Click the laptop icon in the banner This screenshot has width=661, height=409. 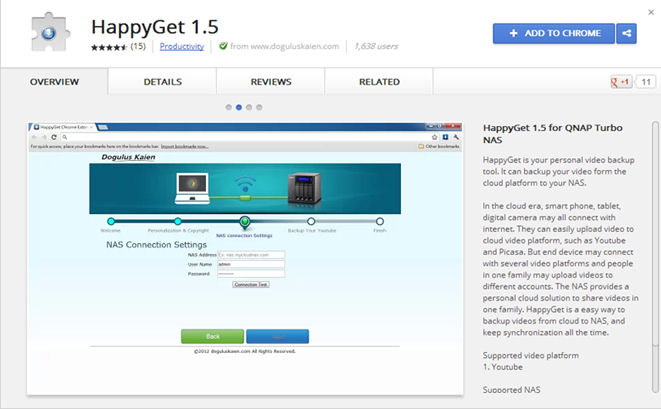[x=192, y=188]
